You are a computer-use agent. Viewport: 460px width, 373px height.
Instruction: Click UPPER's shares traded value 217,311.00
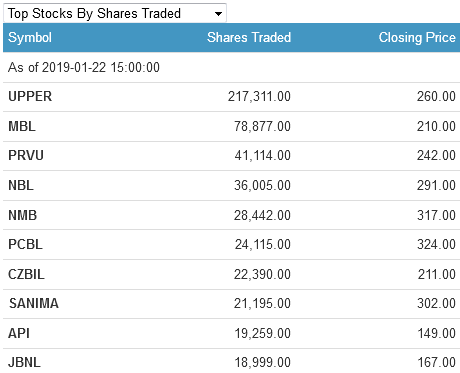(x=259, y=97)
